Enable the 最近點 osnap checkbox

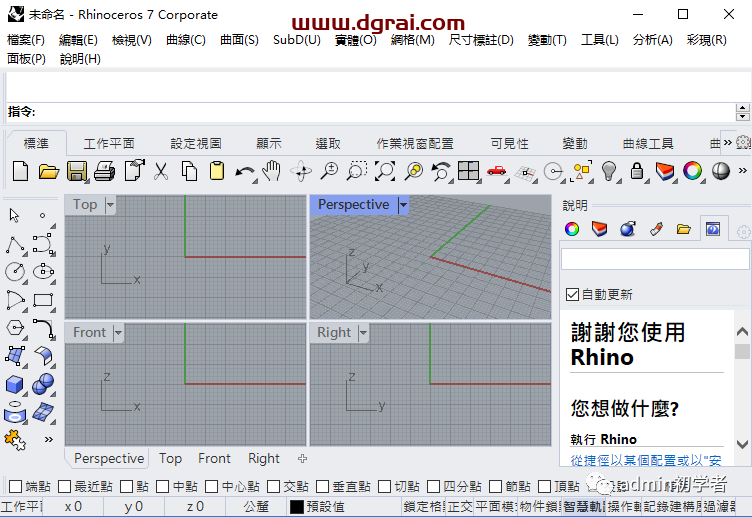[x=64, y=486]
